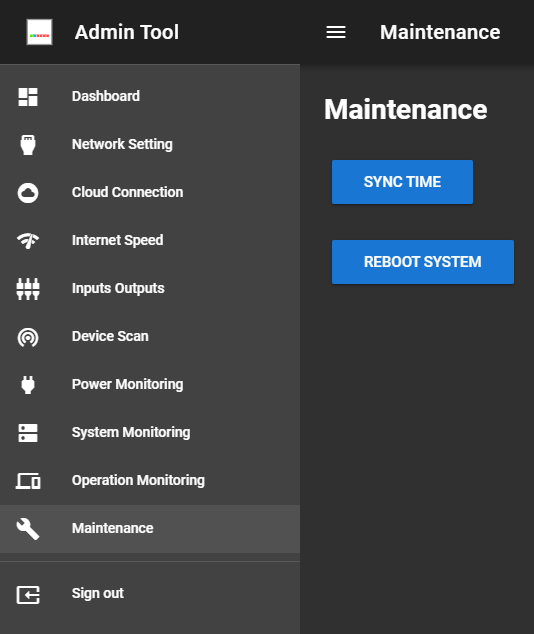Viewport: 534px width, 634px height.
Task: Click the Sign out arrow icon
Action: click(28, 595)
